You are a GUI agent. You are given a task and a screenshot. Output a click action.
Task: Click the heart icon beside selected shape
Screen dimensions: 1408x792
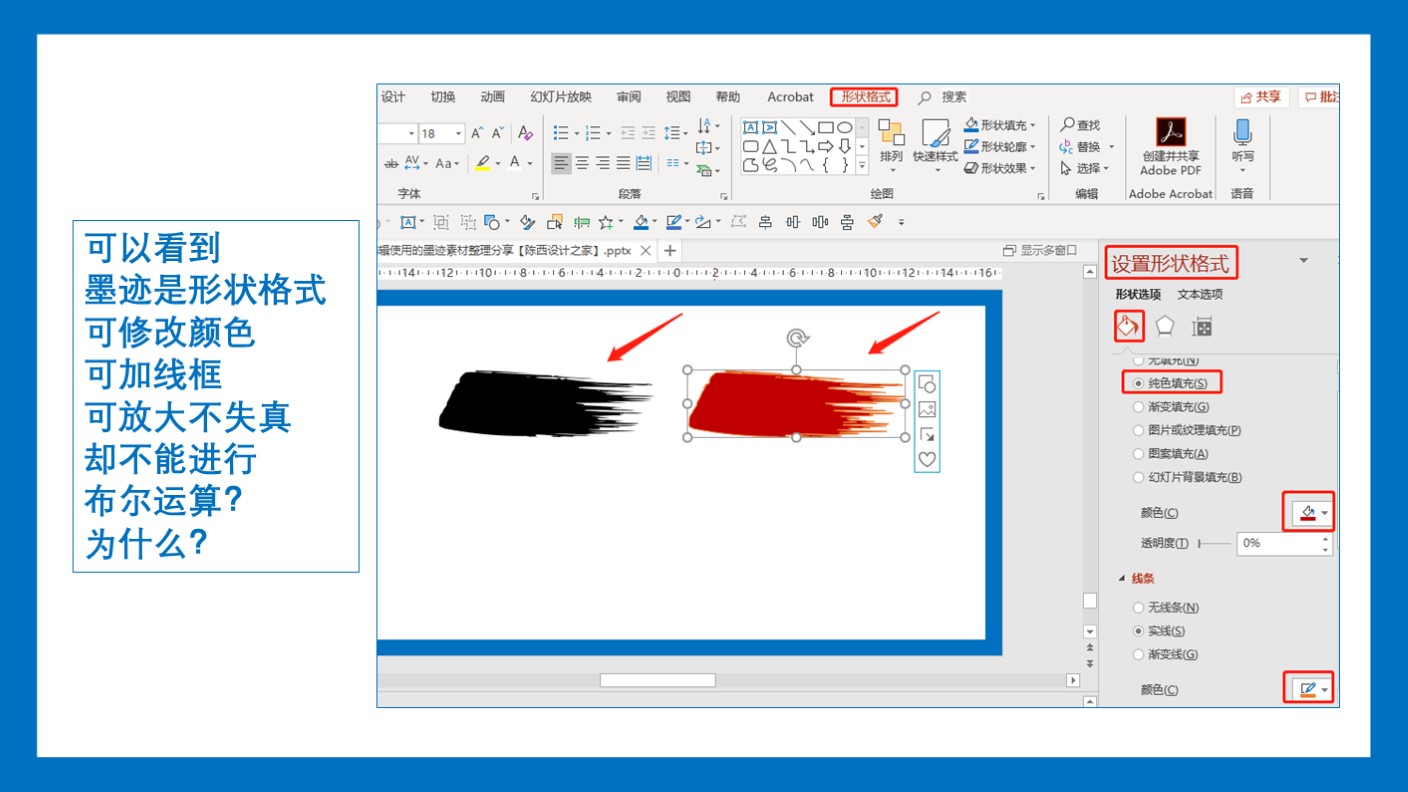927,459
